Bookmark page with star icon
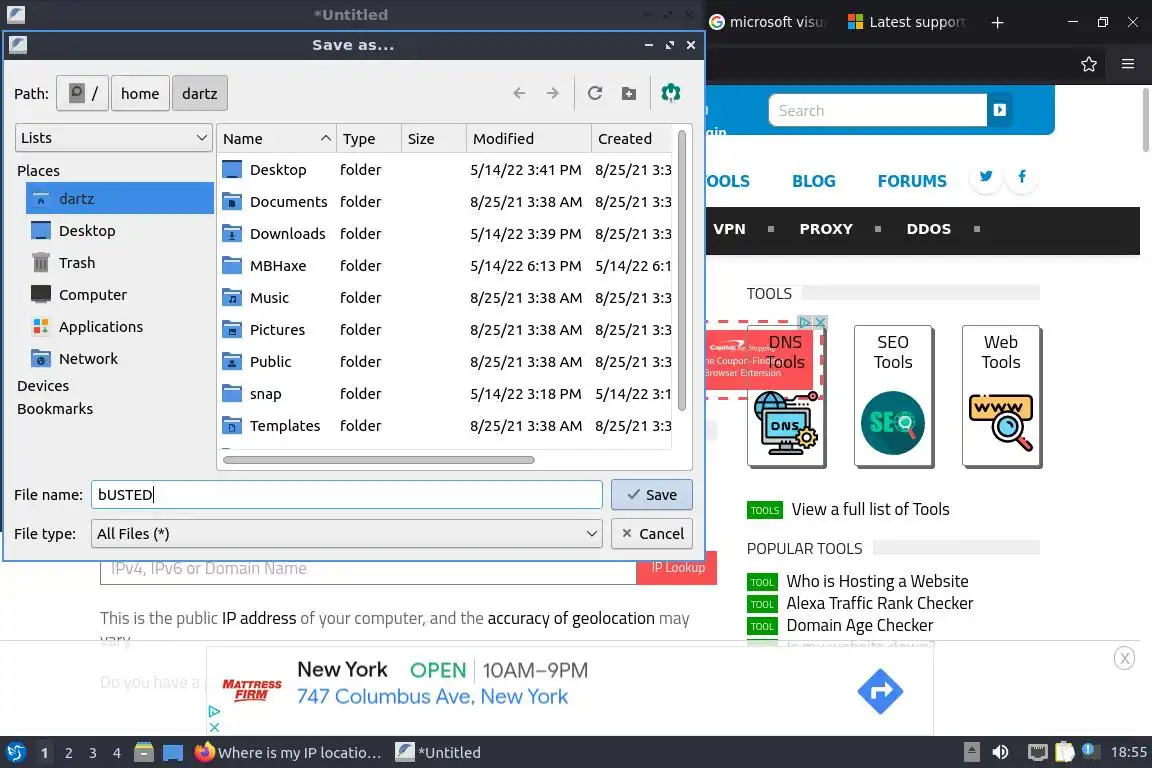1152x768 pixels. click(x=1089, y=65)
